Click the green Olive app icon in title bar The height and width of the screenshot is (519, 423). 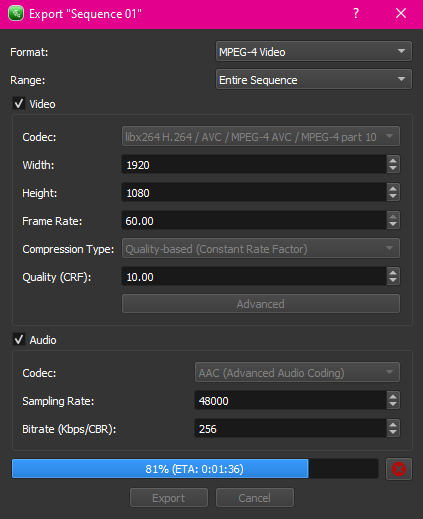(16, 14)
